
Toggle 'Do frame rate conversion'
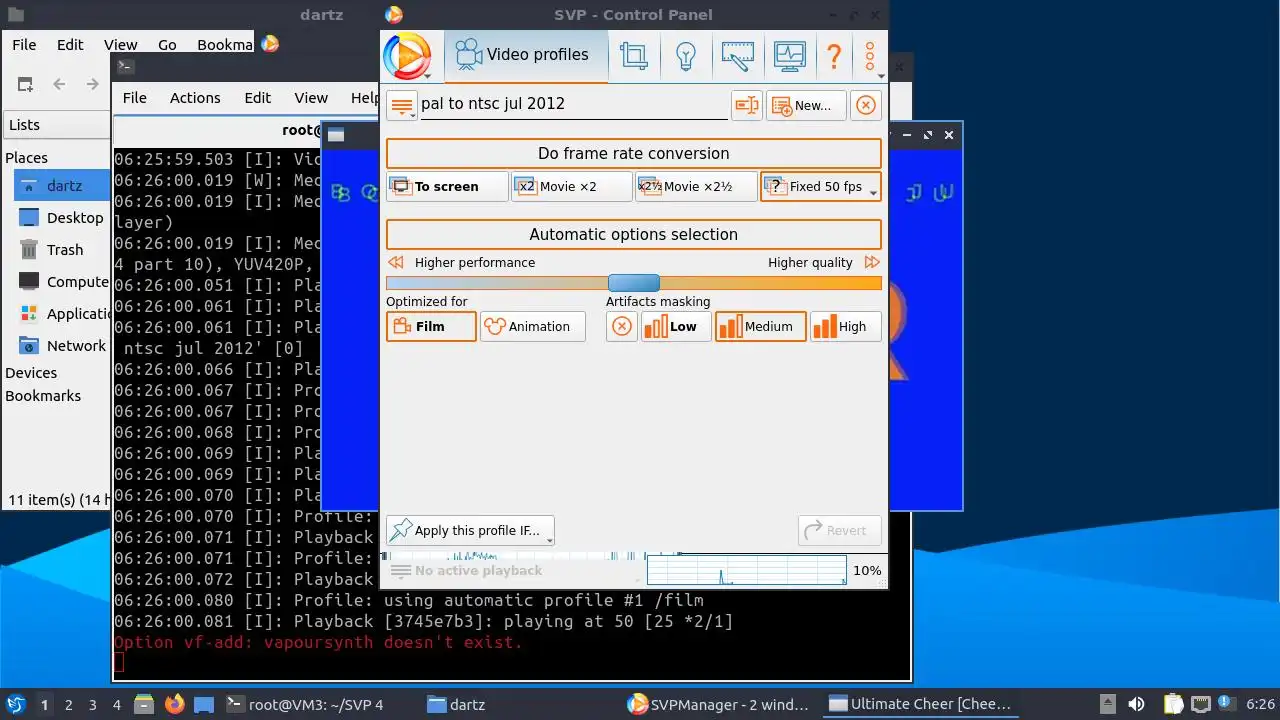633,153
